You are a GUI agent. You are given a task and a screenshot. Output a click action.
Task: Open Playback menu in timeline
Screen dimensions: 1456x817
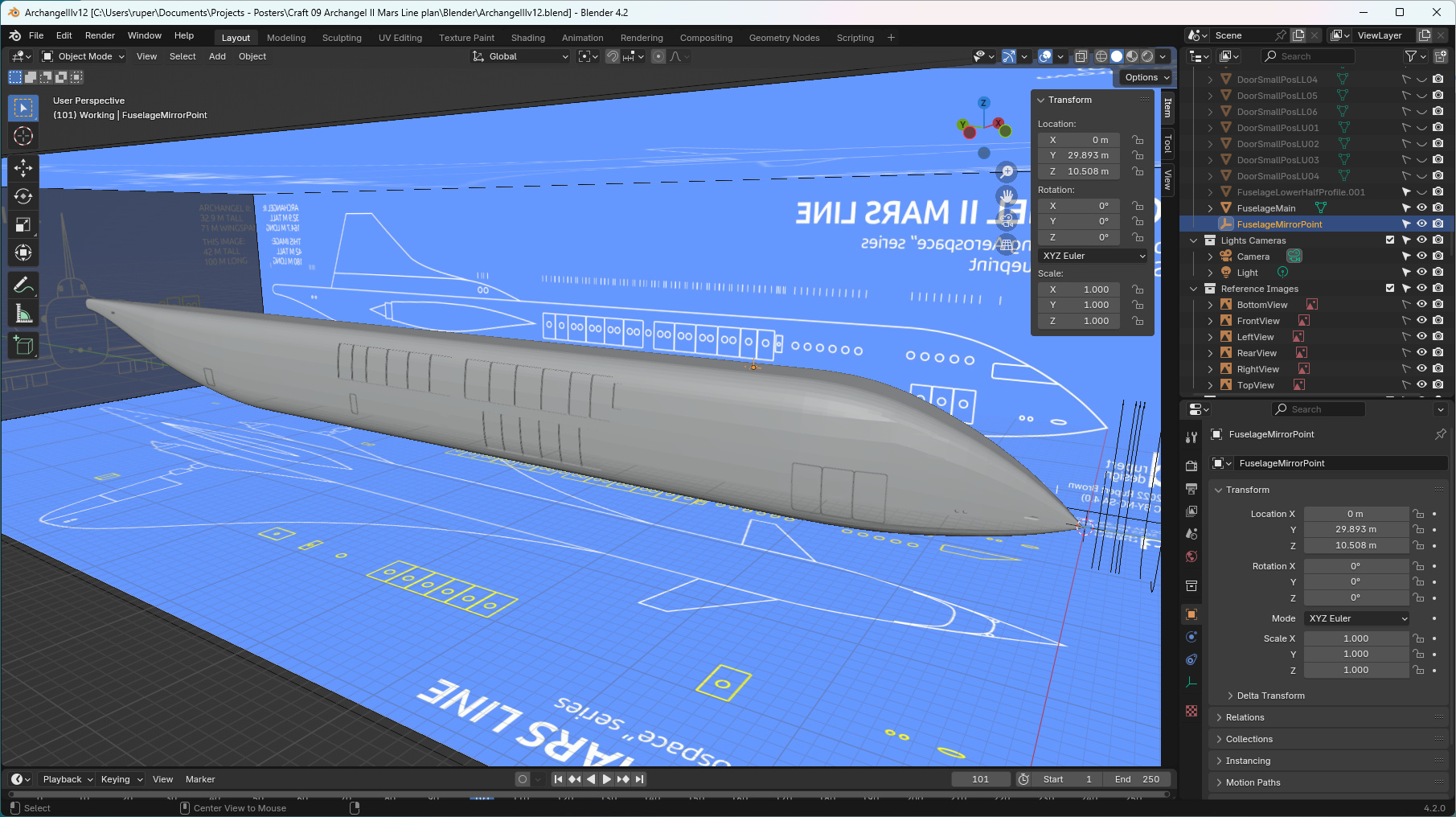pos(68,779)
